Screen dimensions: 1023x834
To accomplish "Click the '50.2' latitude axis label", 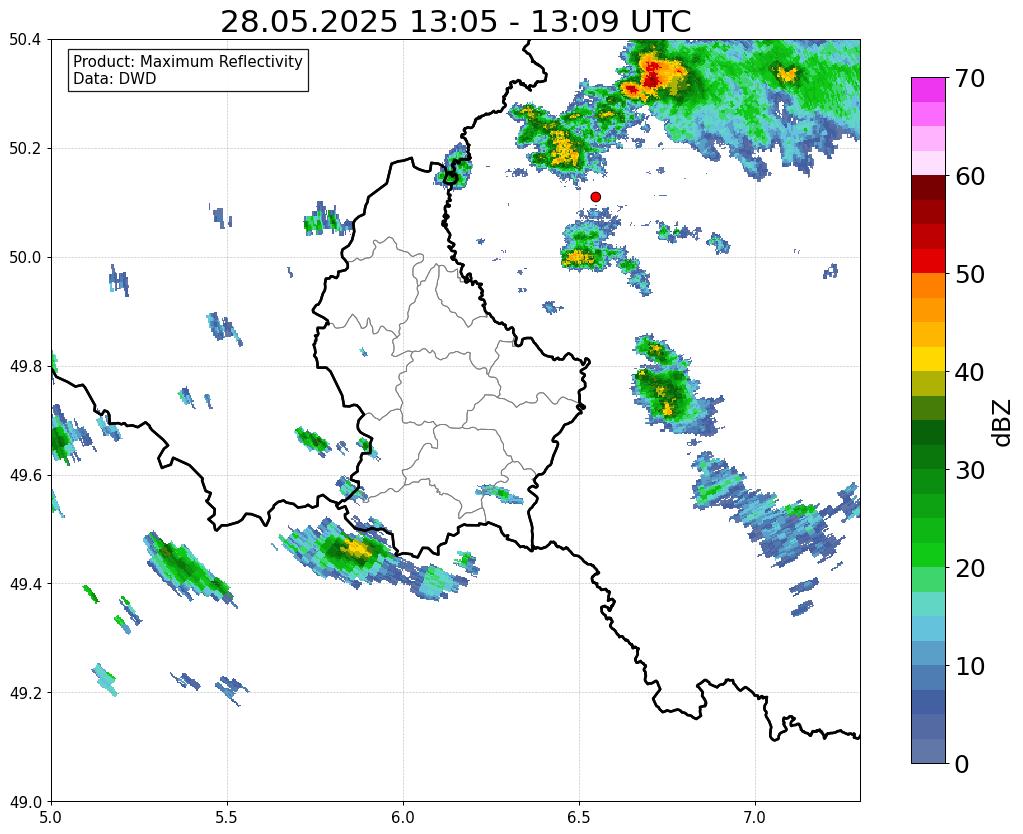I will [25, 149].
